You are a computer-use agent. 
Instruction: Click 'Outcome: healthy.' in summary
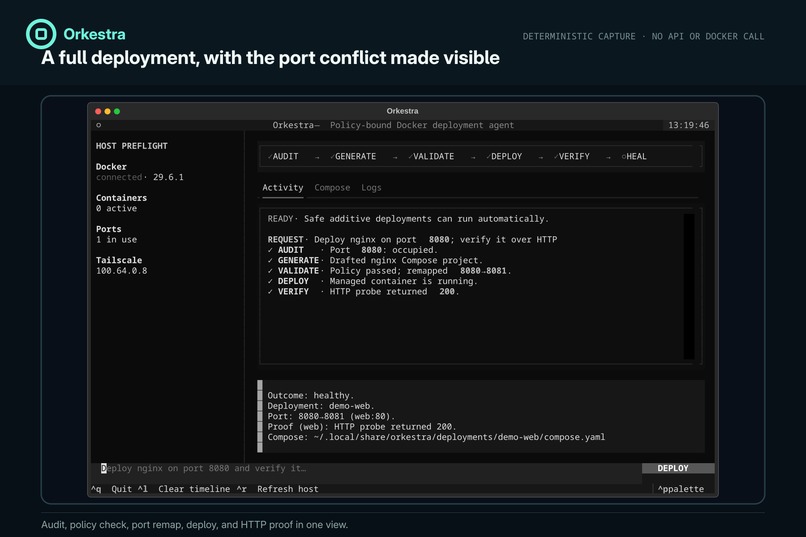pos(310,395)
